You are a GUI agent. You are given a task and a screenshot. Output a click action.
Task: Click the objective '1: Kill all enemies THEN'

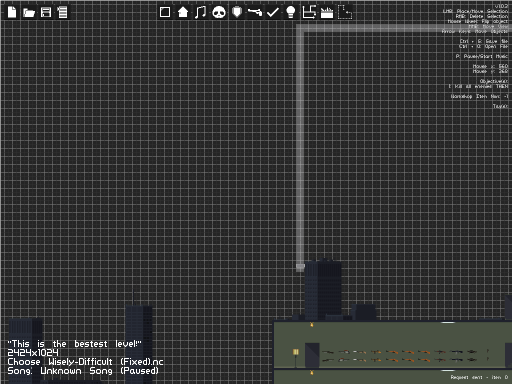[478, 86]
